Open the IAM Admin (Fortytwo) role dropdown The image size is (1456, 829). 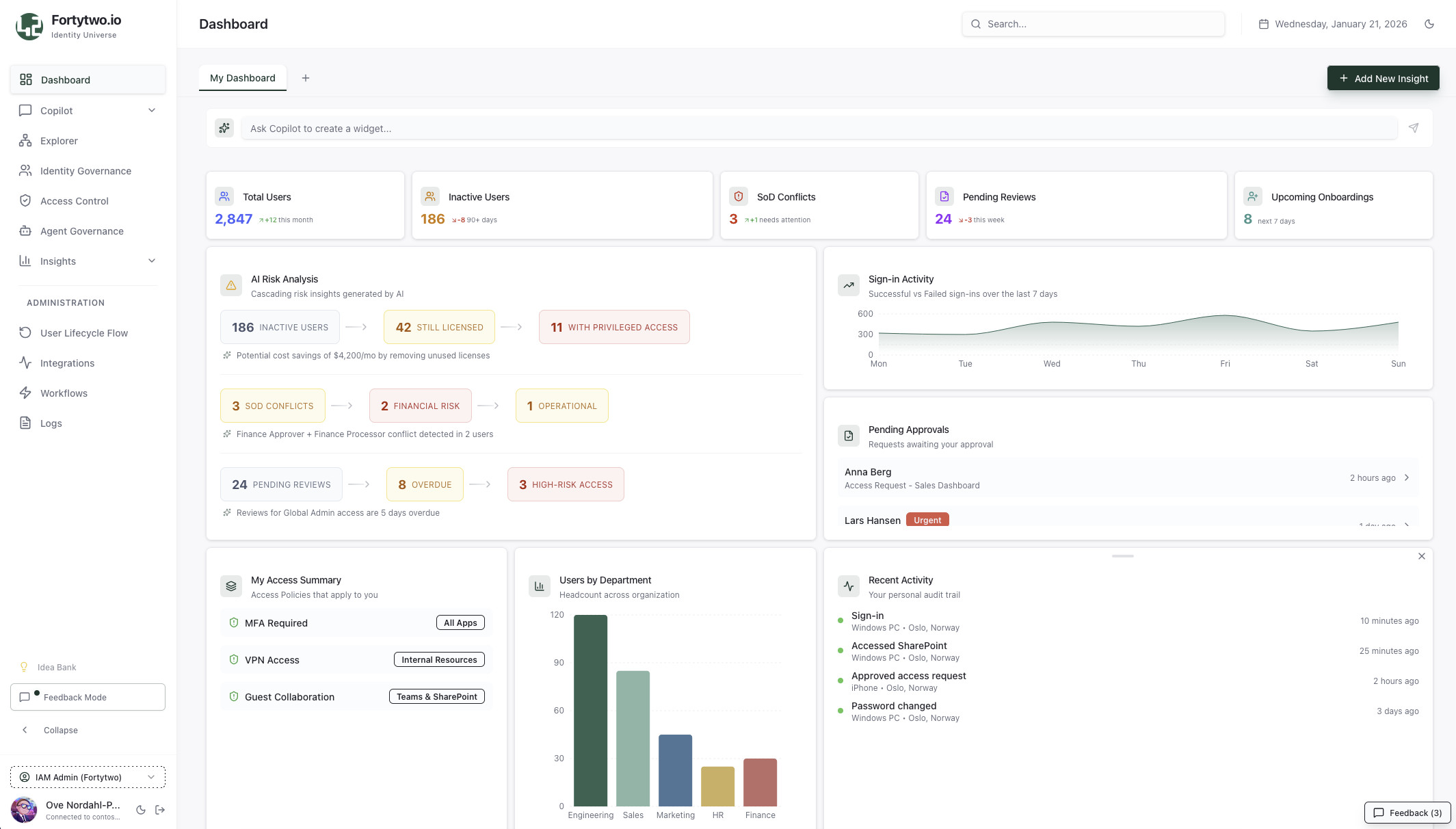88,777
